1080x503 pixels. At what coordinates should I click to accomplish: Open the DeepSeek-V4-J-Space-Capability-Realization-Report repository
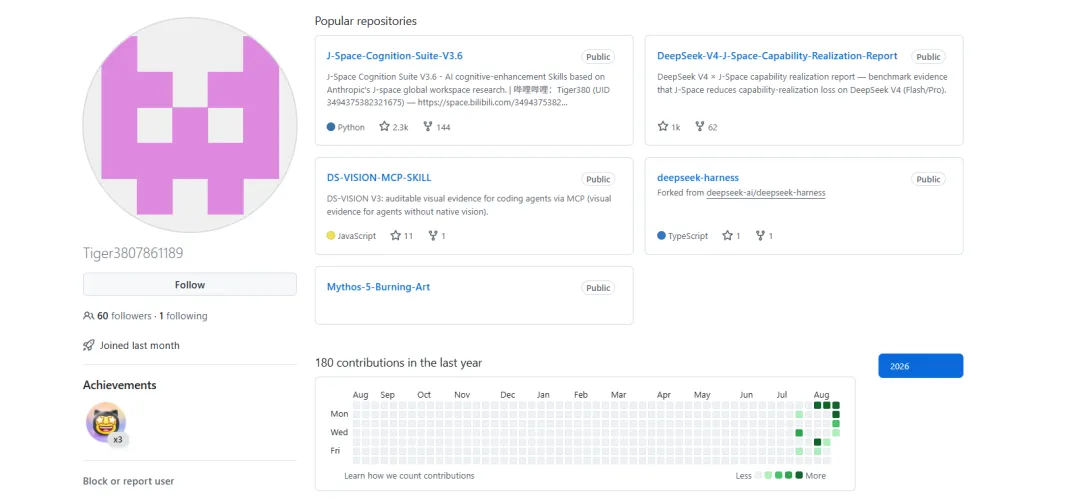777,56
